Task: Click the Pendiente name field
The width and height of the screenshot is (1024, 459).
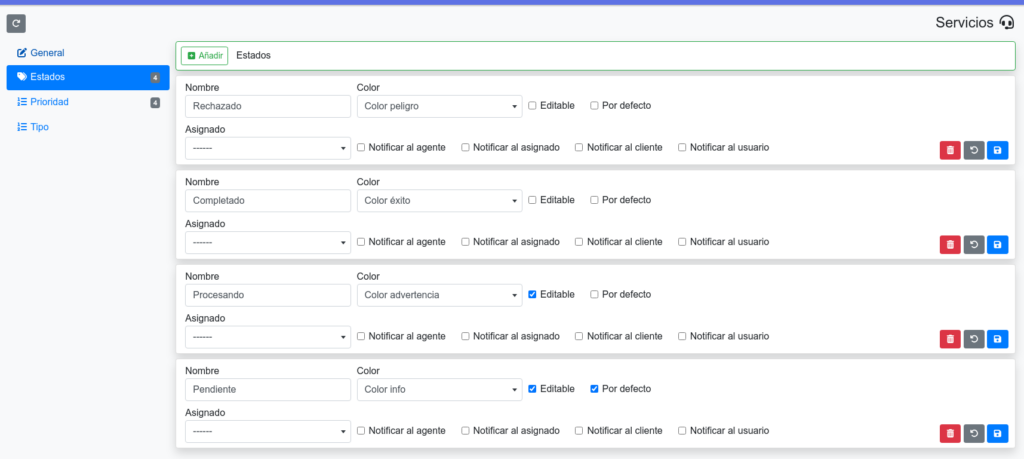Action: coord(268,390)
